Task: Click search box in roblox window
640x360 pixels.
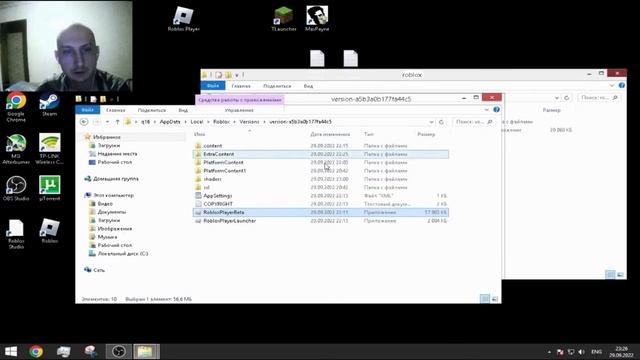Action: (x=599, y=98)
